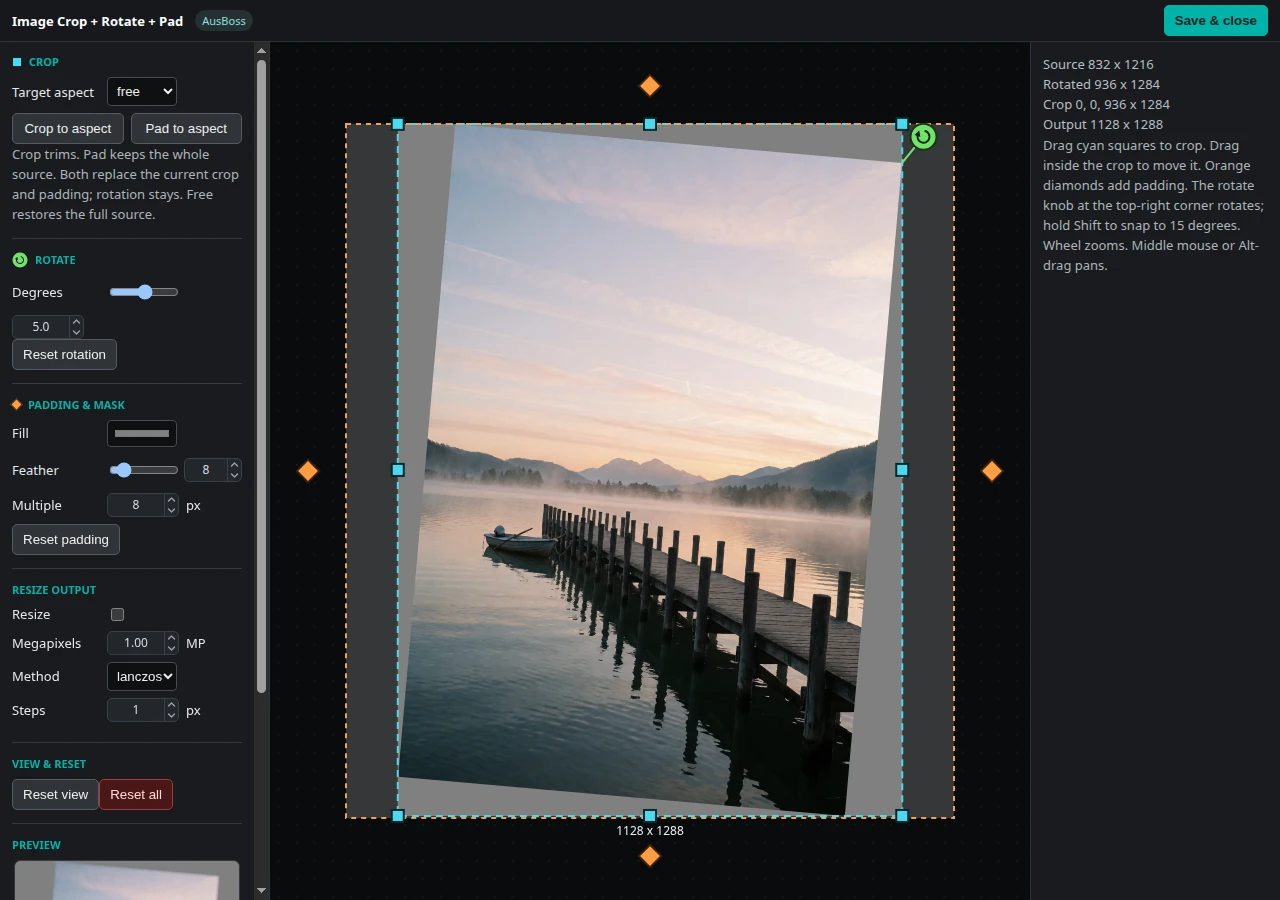The height and width of the screenshot is (900, 1280).
Task: Click the orange diamond PADDING & MASK icon
Action: 16,405
